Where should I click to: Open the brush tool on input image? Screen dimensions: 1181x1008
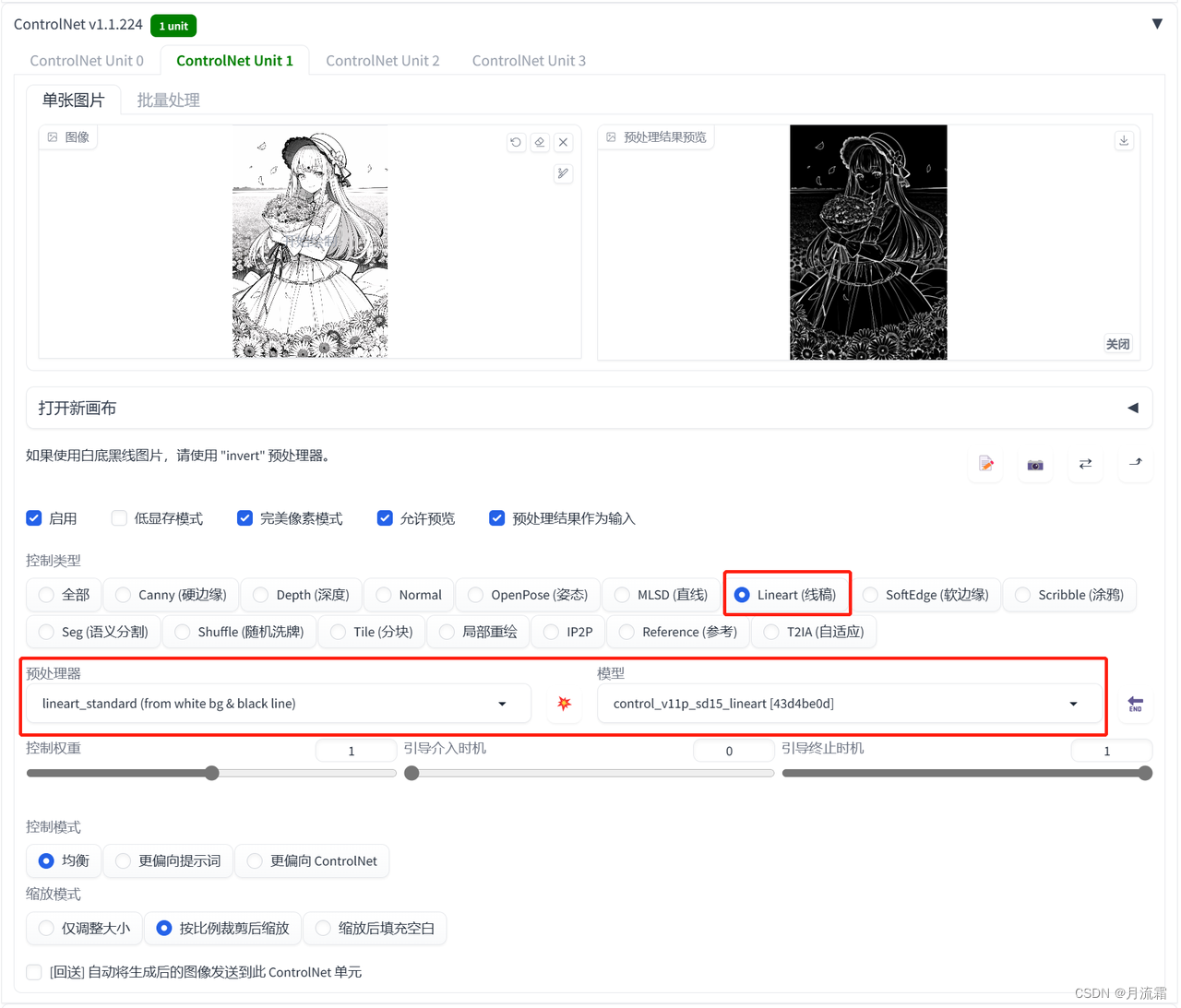pos(563,173)
